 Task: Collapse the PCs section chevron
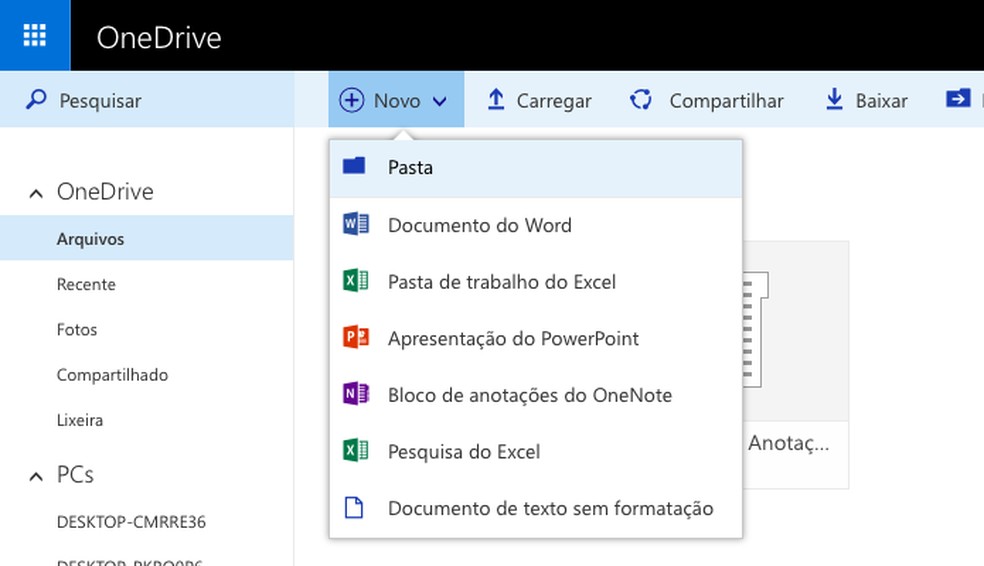(36, 476)
